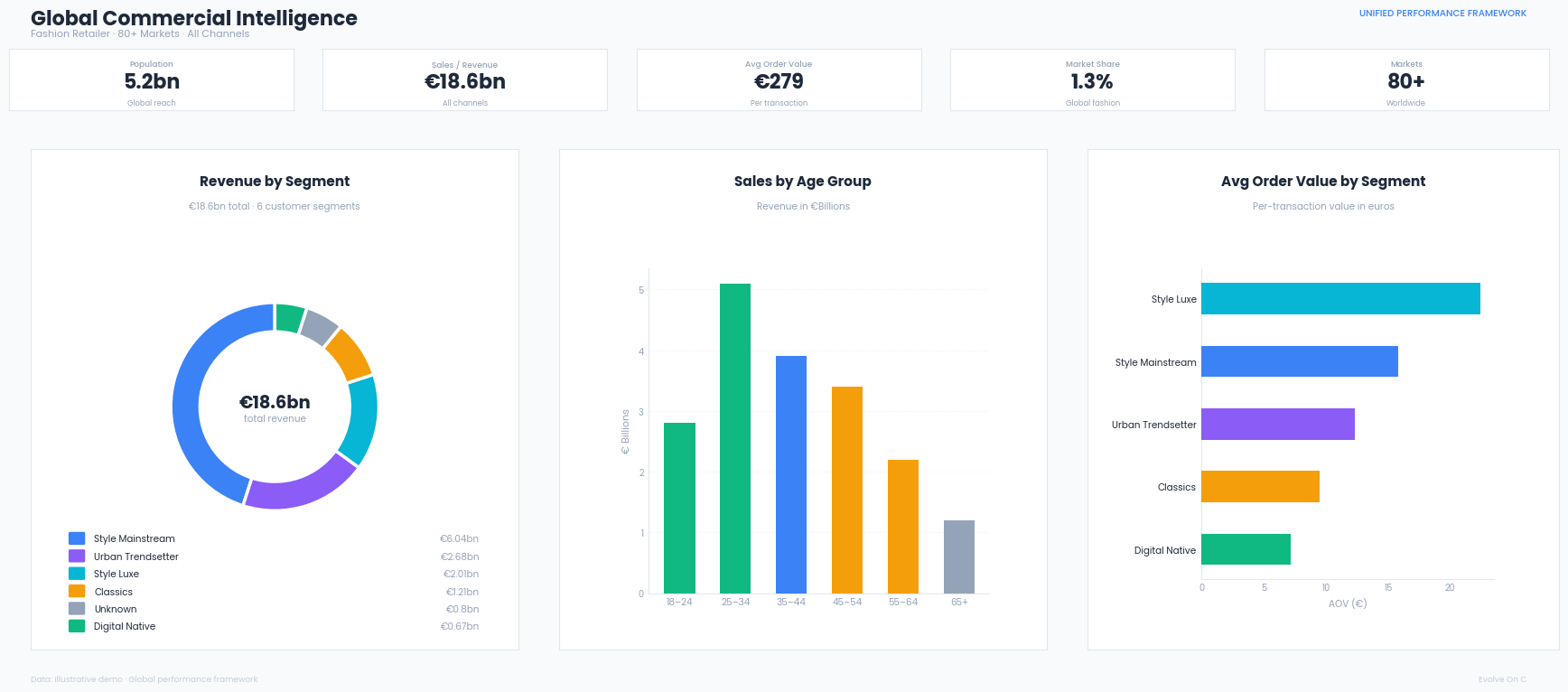Screen dimensions: 1568x692
Task: Select the Markets 80+ card
Action: click(x=1406, y=79)
